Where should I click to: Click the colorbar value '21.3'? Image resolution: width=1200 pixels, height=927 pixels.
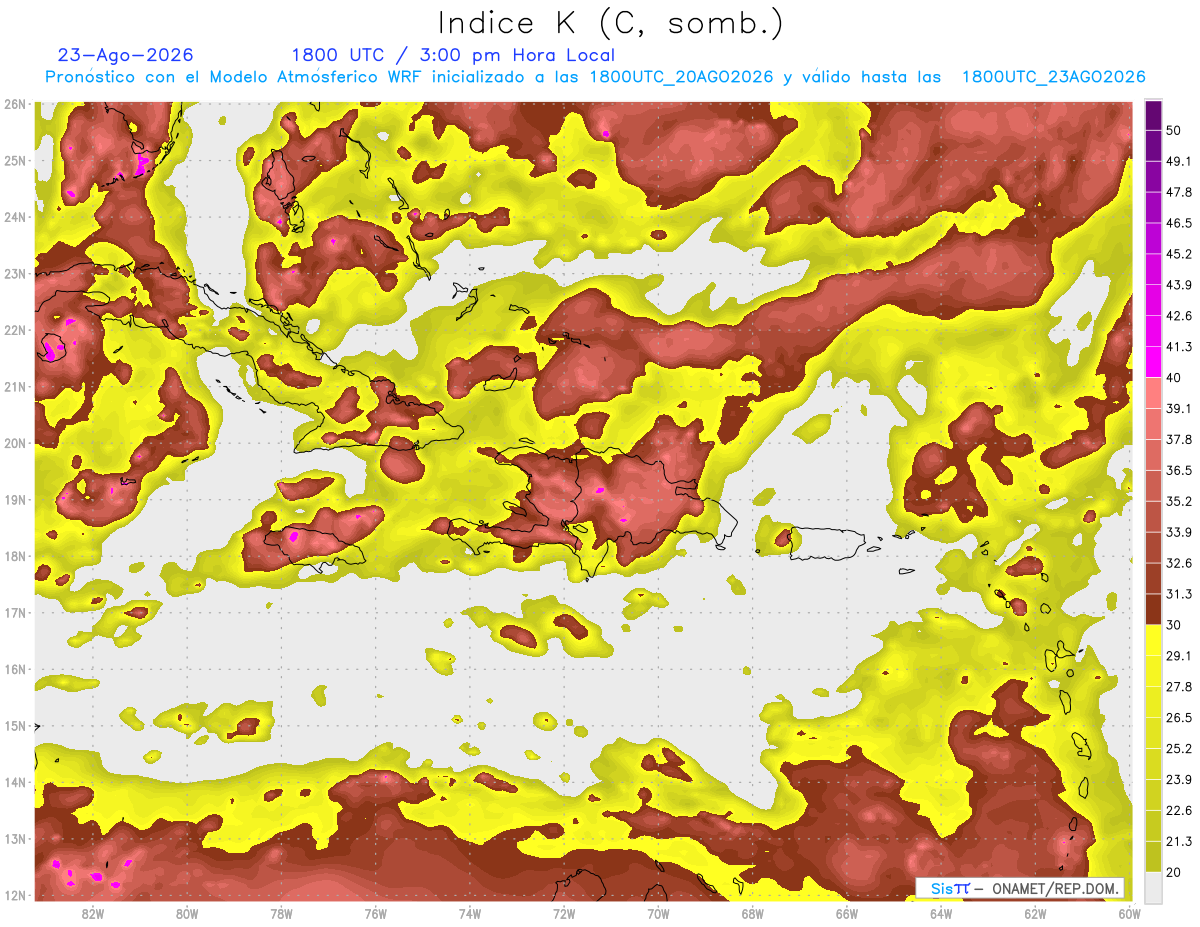tap(1179, 841)
